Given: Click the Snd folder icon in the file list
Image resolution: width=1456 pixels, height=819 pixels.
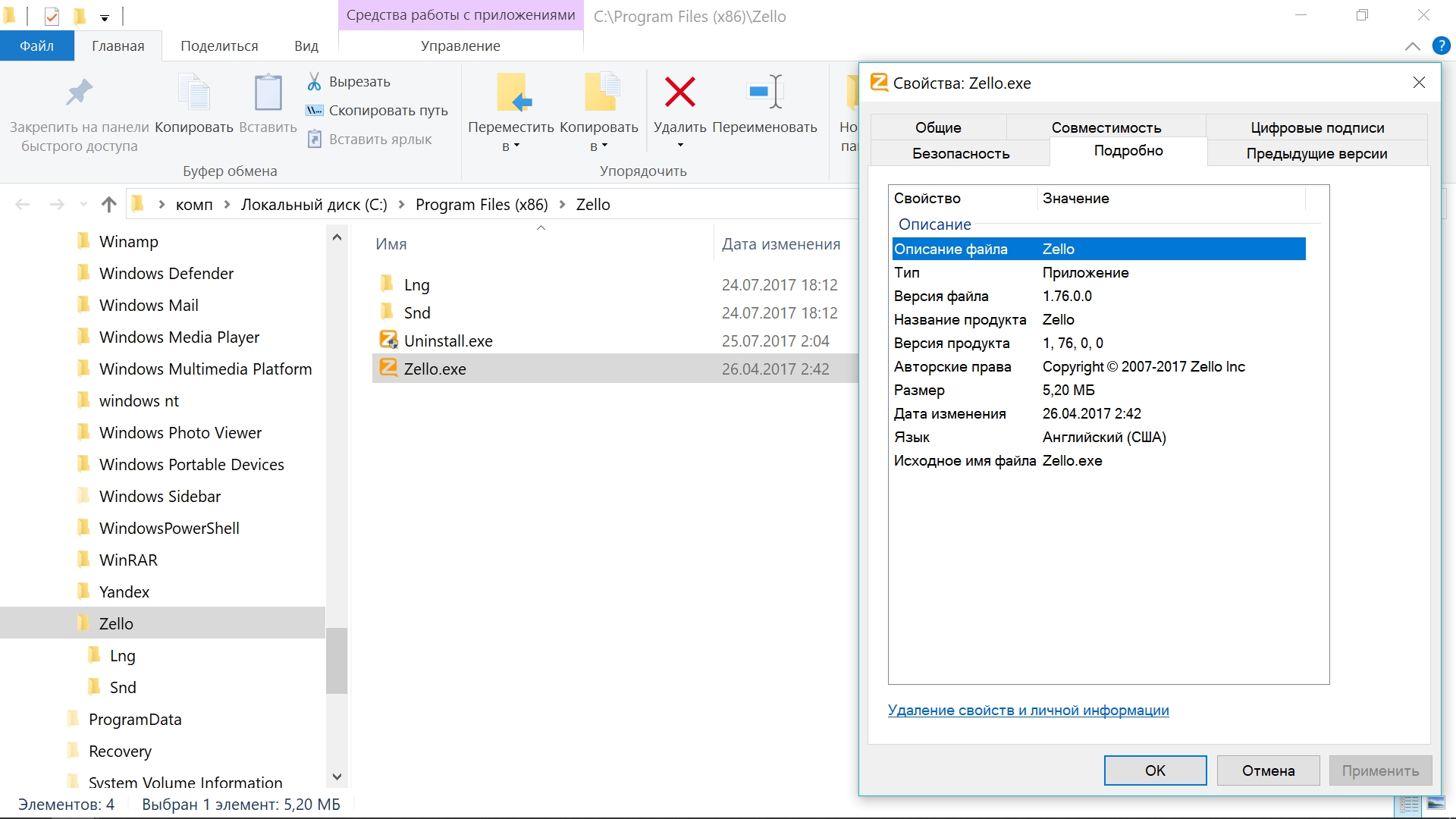Looking at the screenshot, I should tap(387, 312).
